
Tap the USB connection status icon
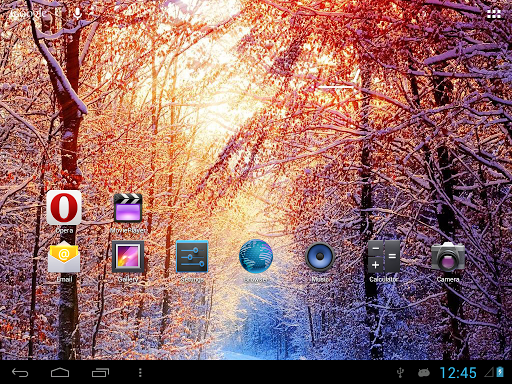point(401,373)
